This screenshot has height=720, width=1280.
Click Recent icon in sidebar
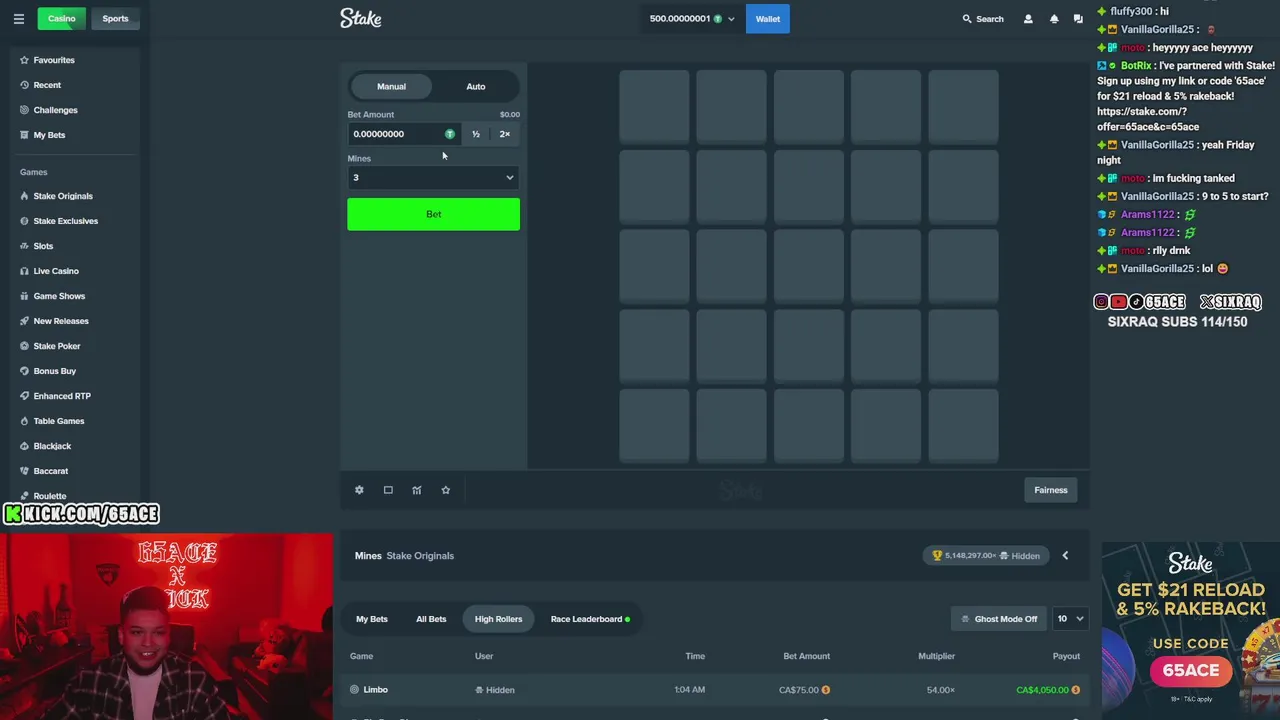click(24, 85)
